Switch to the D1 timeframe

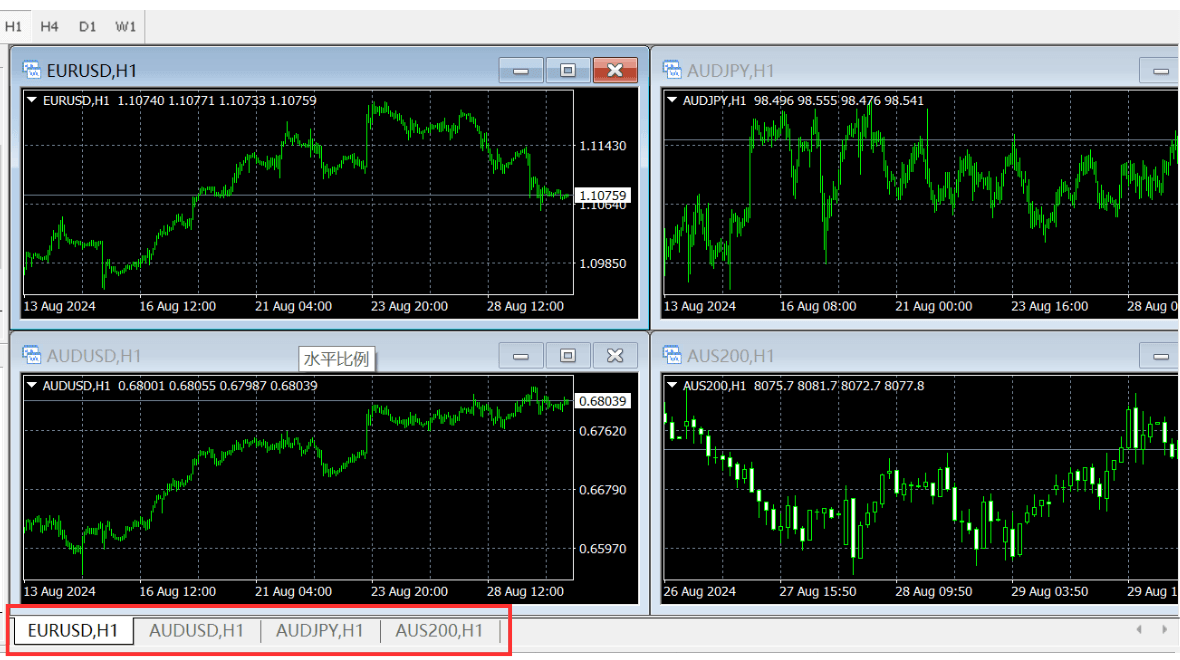coord(88,27)
